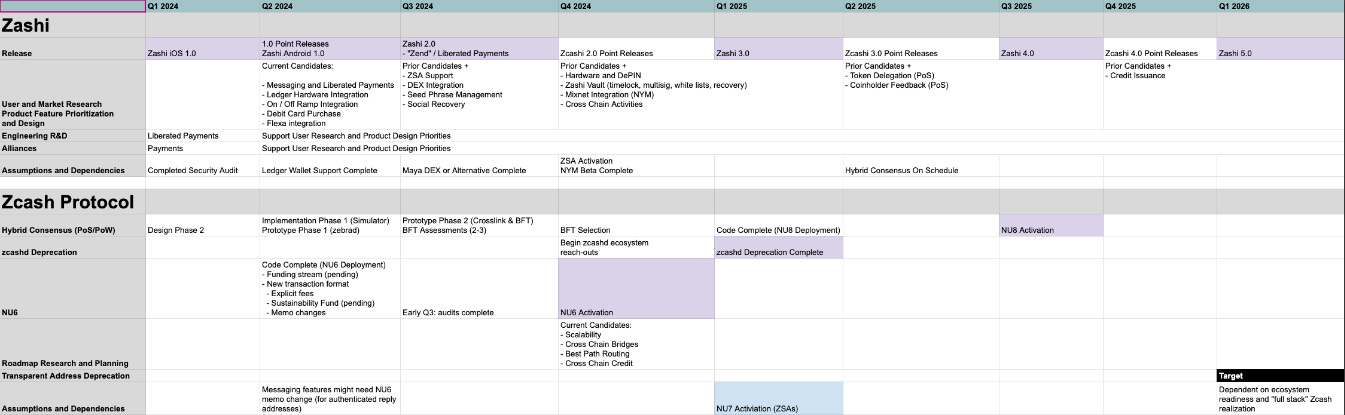Click the Engineering R&D row label
Screen dimensions: 1345x415
tap(73, 135)
